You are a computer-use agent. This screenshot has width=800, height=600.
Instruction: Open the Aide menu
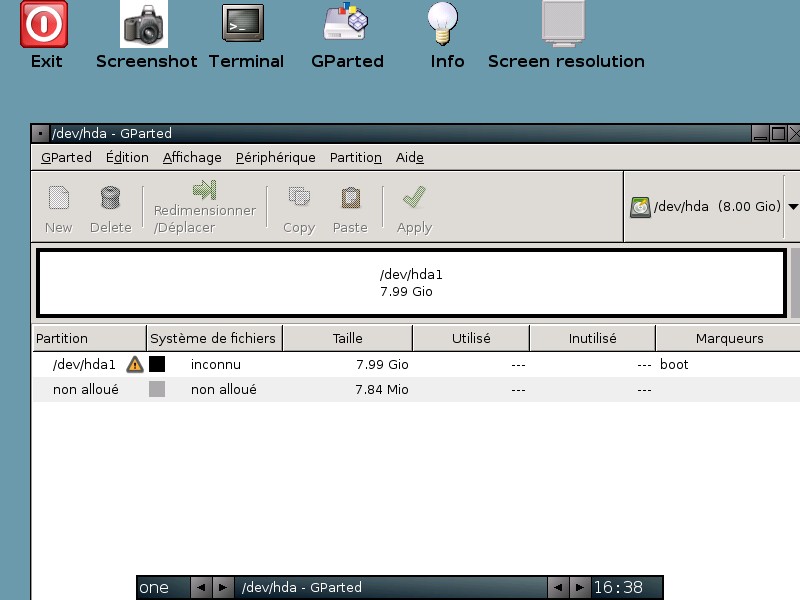410,158
